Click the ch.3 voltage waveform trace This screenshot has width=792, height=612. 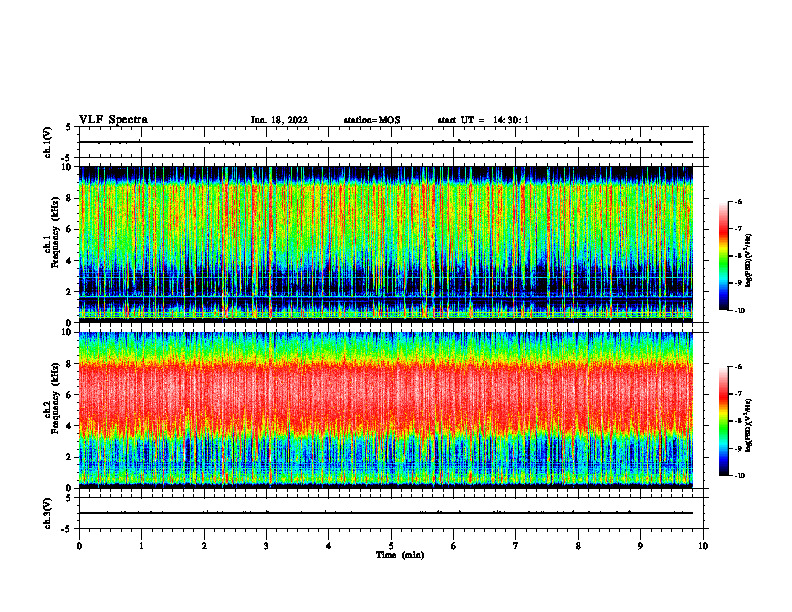click(x=386, y=513)
